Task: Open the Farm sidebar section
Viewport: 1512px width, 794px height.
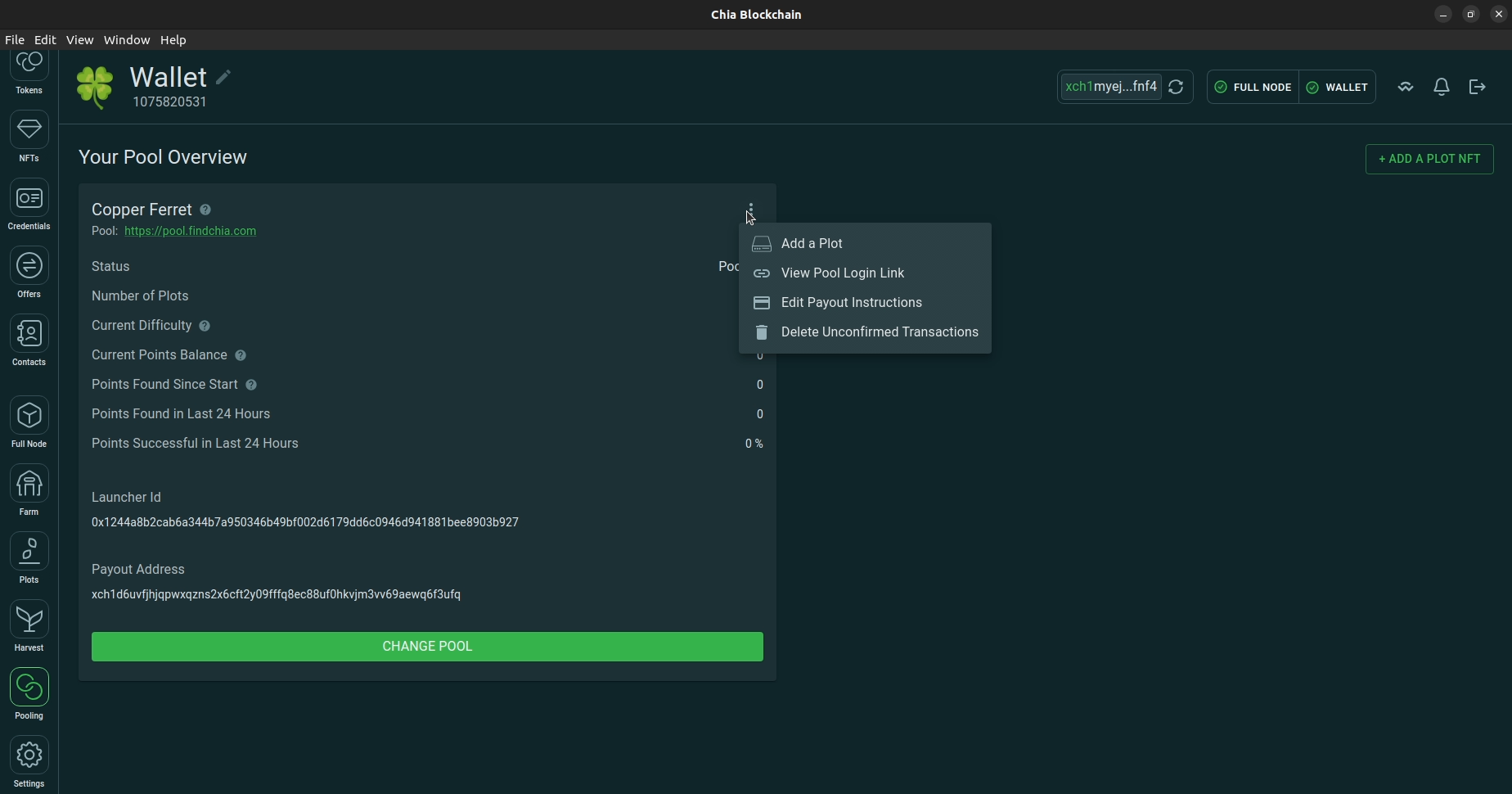Action: [x=29, y=491]
